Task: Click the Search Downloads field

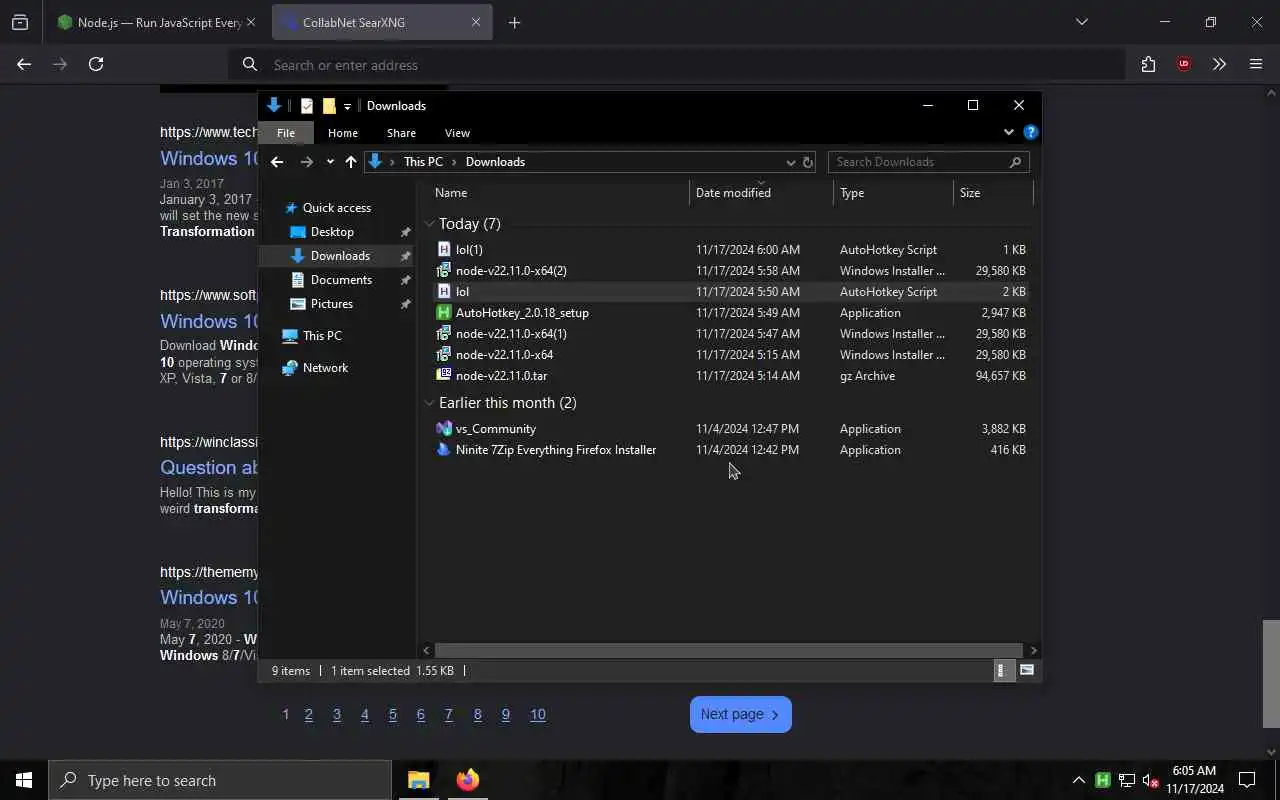Action: [928, 162]
